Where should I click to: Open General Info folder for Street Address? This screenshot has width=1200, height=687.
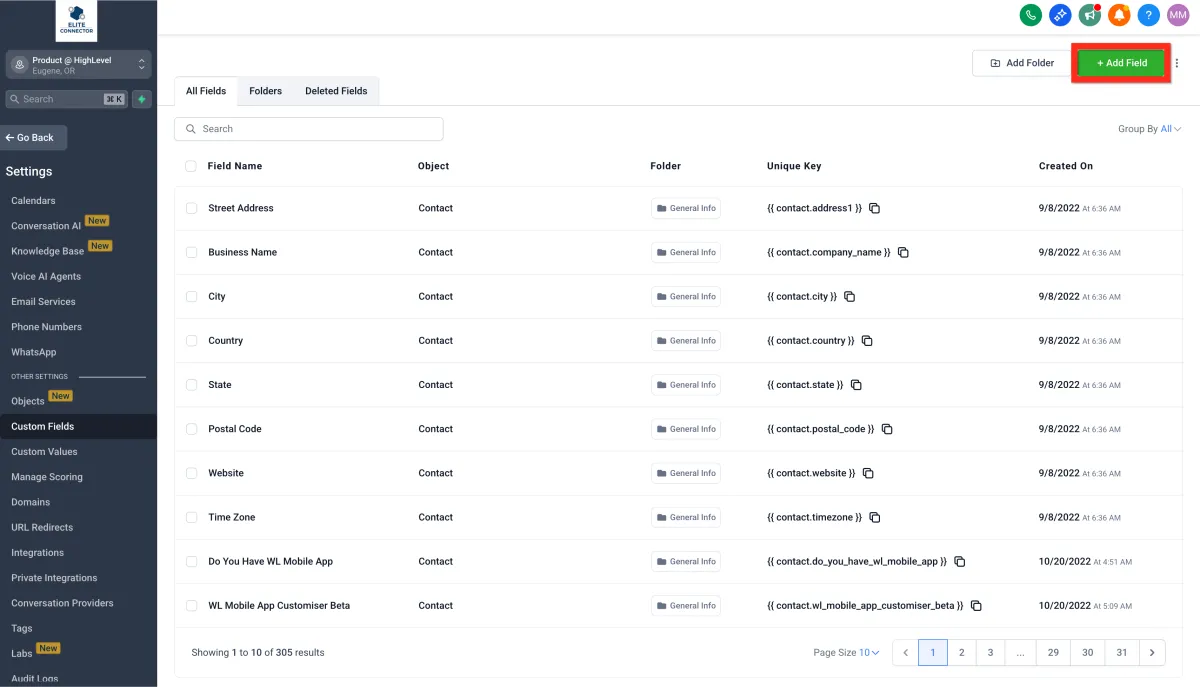point(685,208)
